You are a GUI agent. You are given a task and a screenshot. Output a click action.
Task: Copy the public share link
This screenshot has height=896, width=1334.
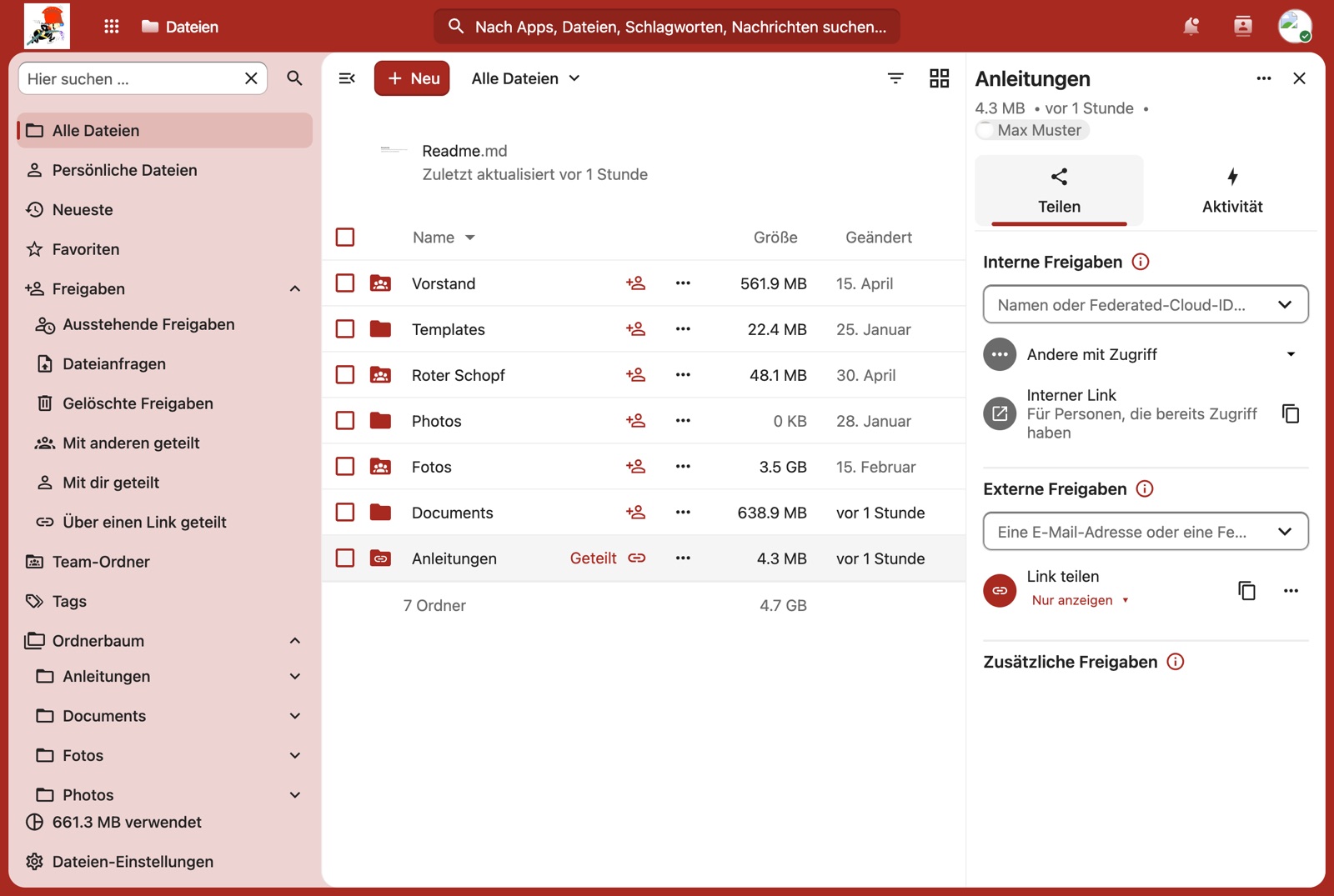pyautogui.click(x=1246, y=591)
